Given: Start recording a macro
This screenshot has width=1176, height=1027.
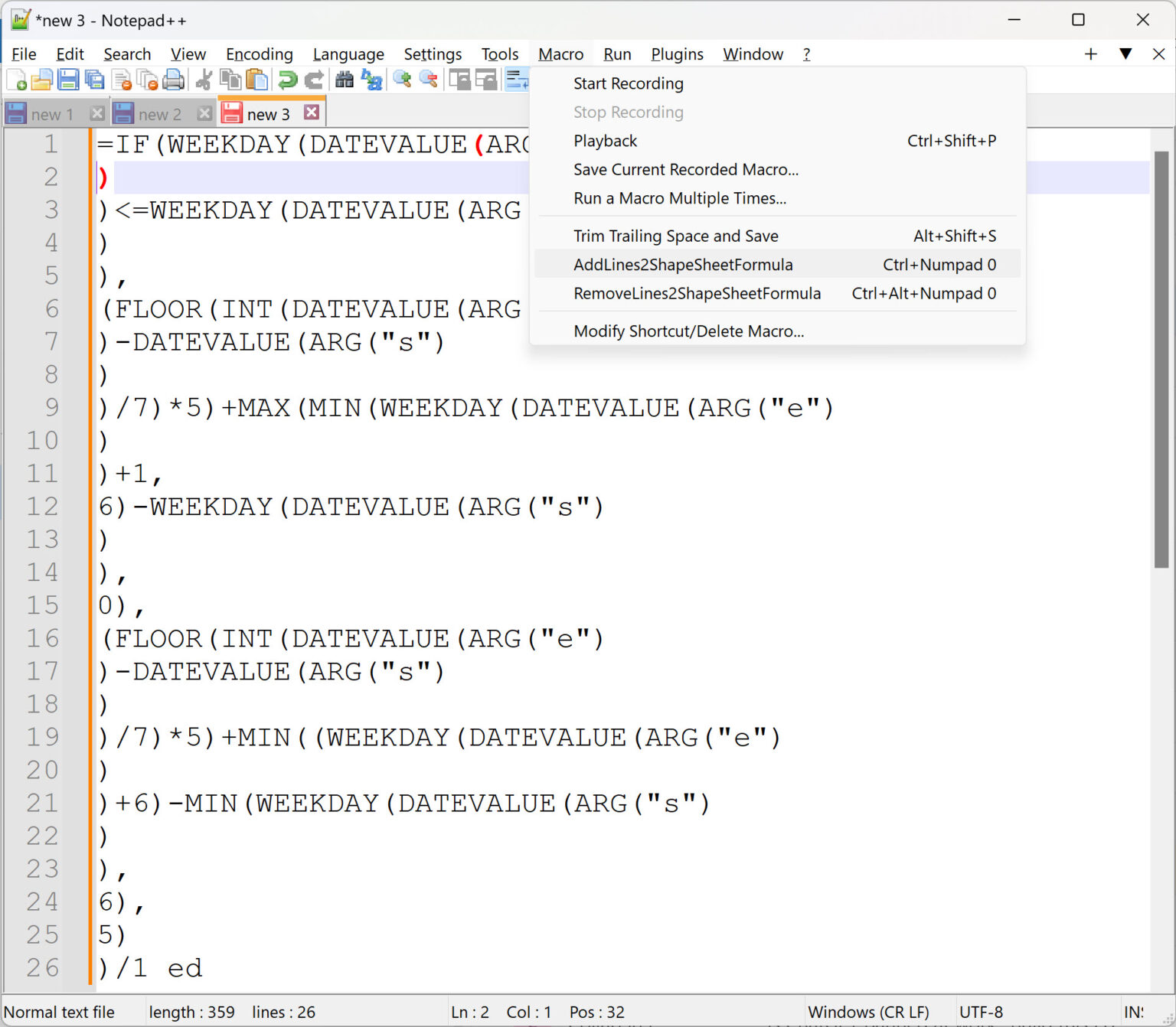Looking at the screenshot, I should pyautogui.click(x=628, y=83).
